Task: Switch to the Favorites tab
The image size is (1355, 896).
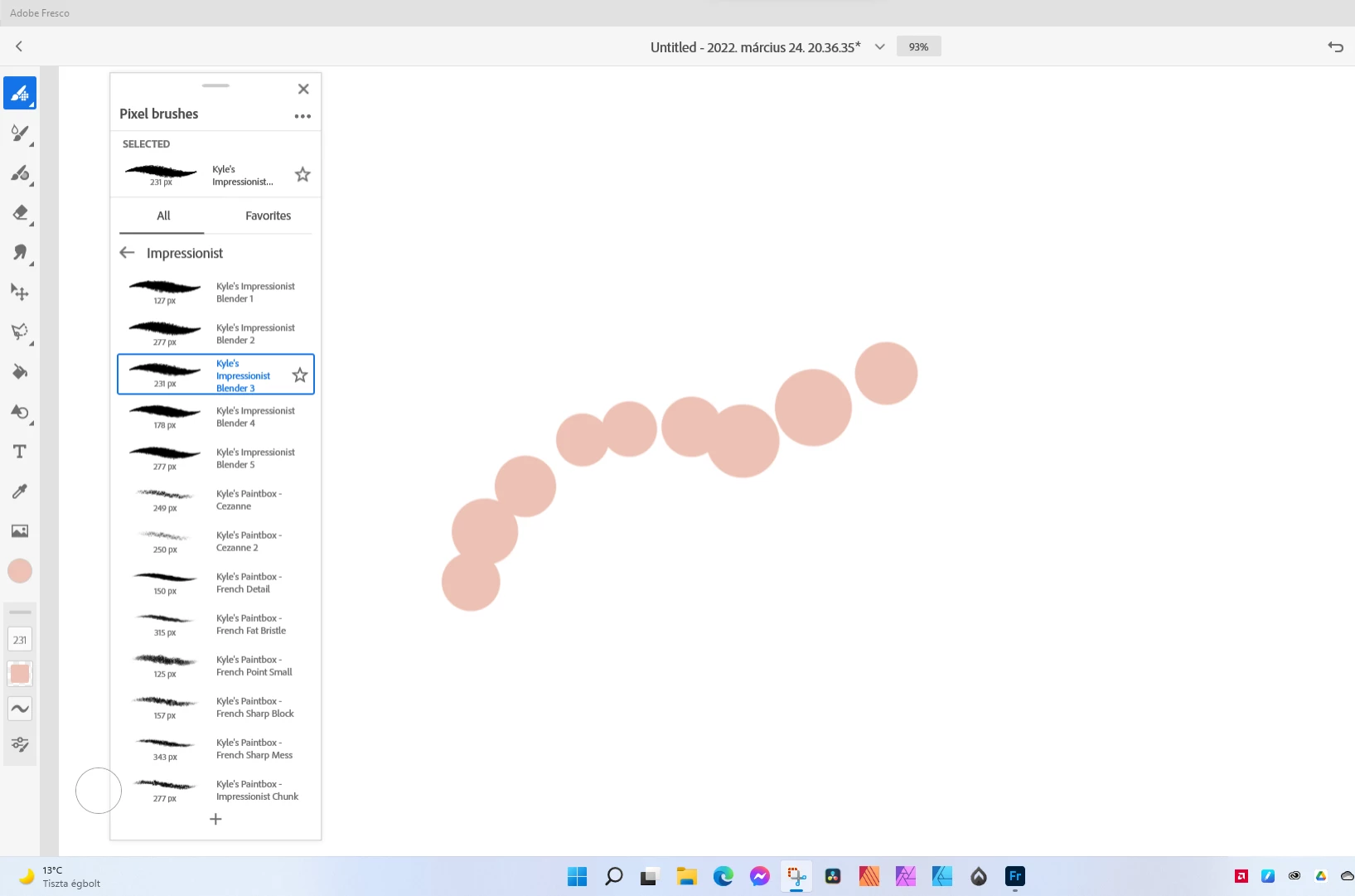Action: click(x=268, y=216)
